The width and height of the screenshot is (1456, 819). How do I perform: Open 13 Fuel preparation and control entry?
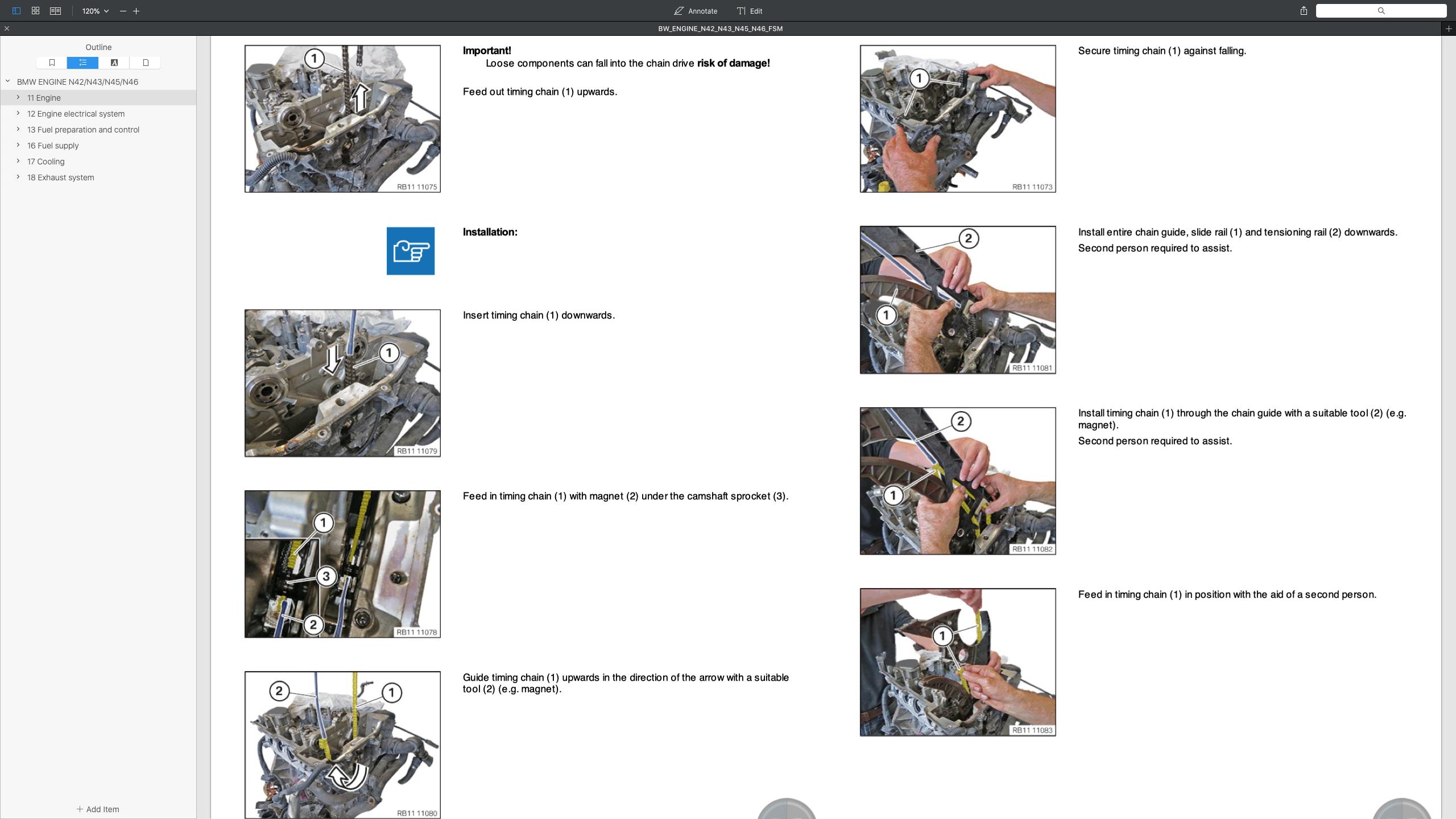pyautogui.click(x=83, y=130)
